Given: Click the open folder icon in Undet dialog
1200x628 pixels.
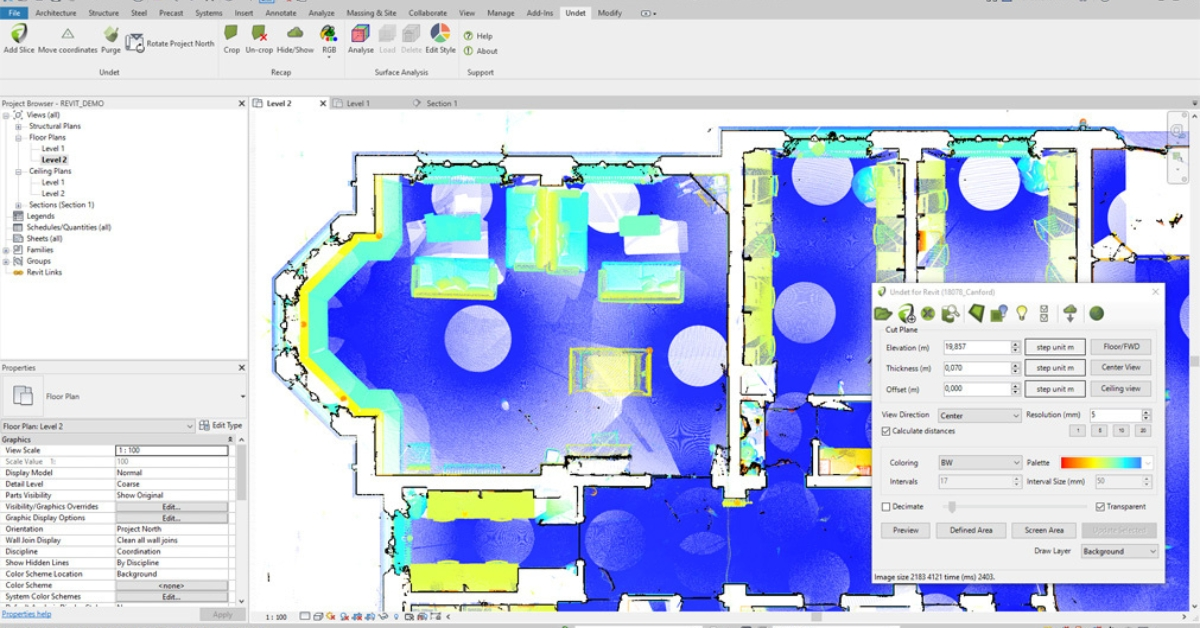Looking at the screenshot, I should click(883, 313).
